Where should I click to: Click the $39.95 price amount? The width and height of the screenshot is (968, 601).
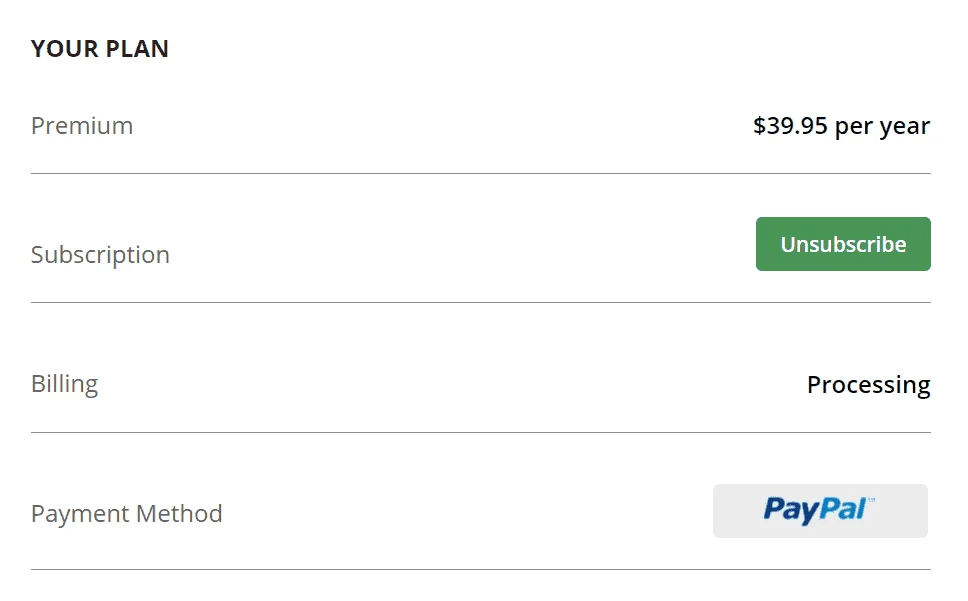[790, 126]
